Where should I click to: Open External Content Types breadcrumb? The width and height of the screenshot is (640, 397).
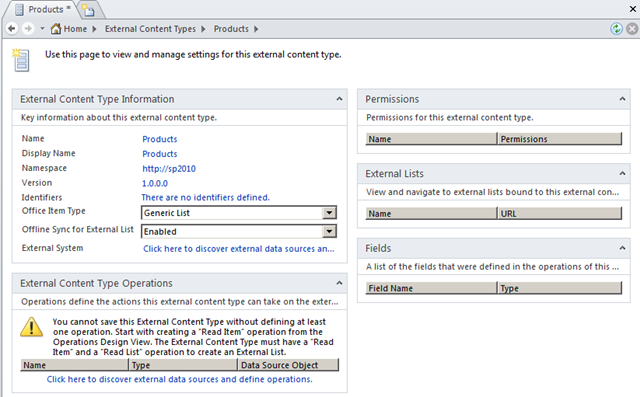[150, 29]
